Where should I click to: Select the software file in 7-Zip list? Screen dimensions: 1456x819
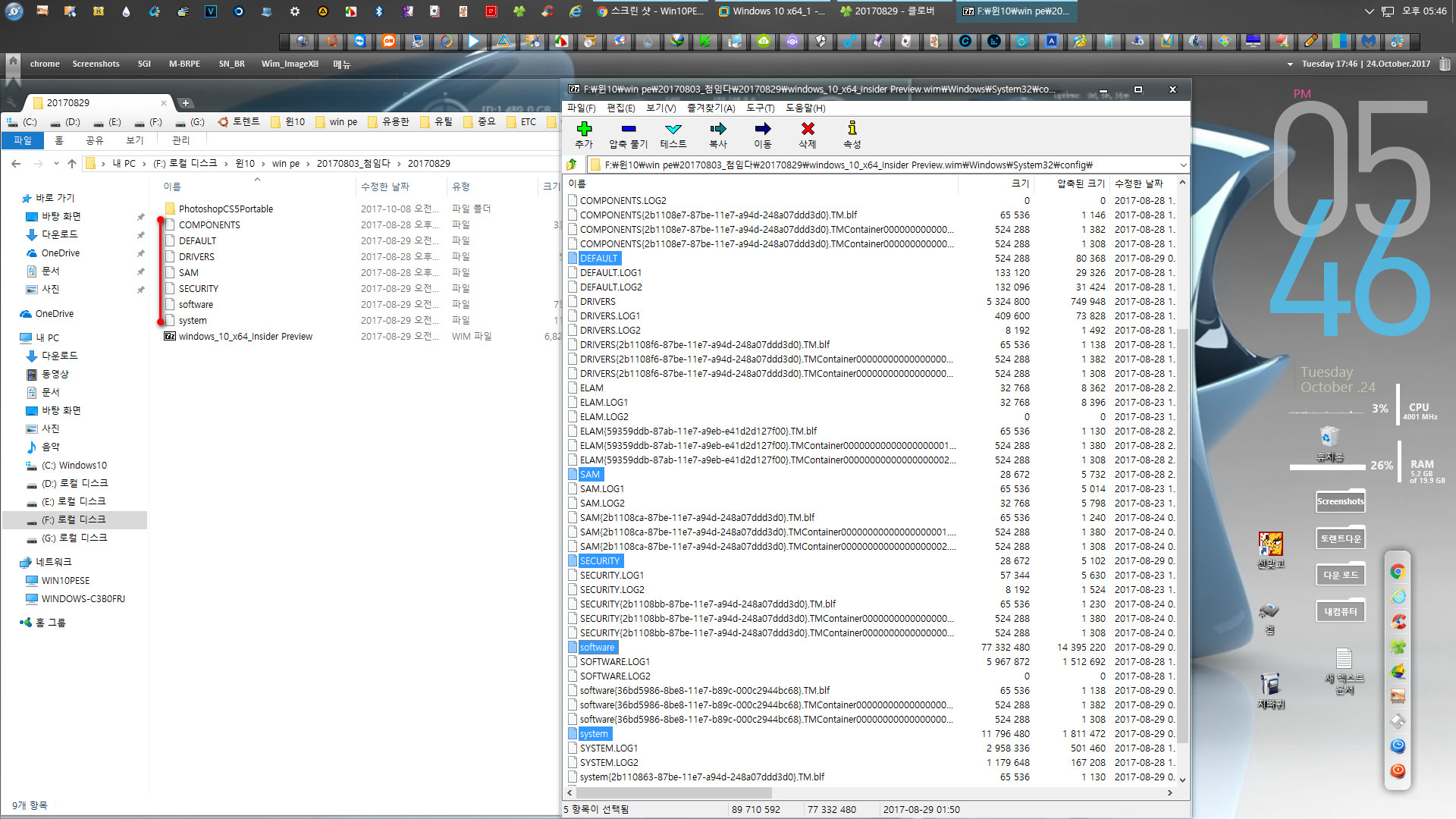[x=597, y=647]
